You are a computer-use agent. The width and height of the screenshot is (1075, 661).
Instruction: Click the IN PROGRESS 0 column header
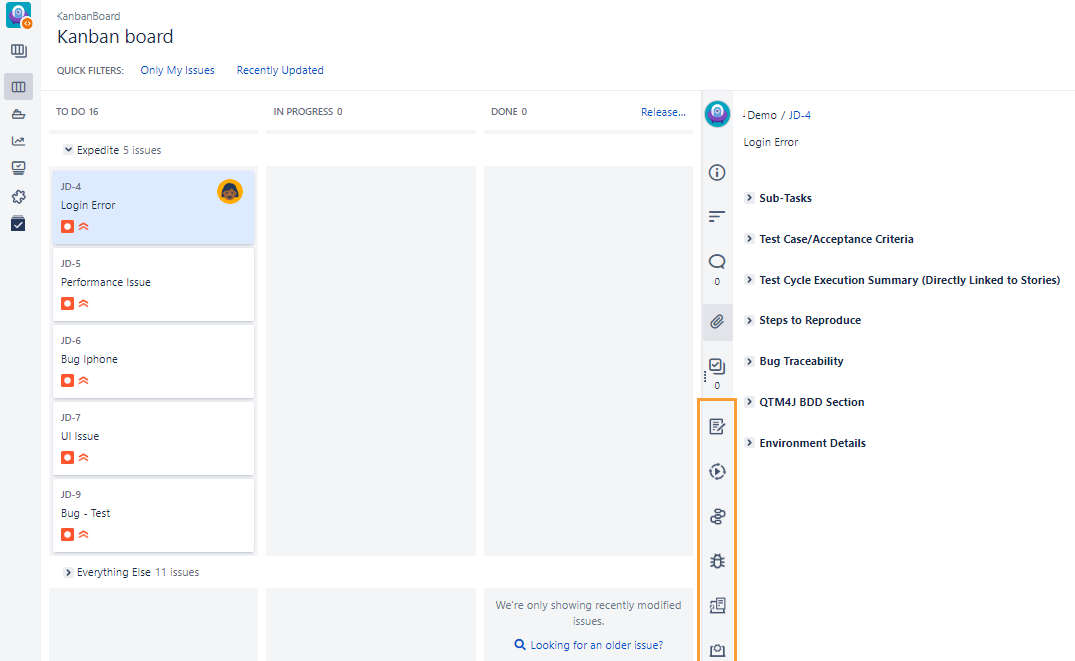pyautogui.click(x=308, y=112)
